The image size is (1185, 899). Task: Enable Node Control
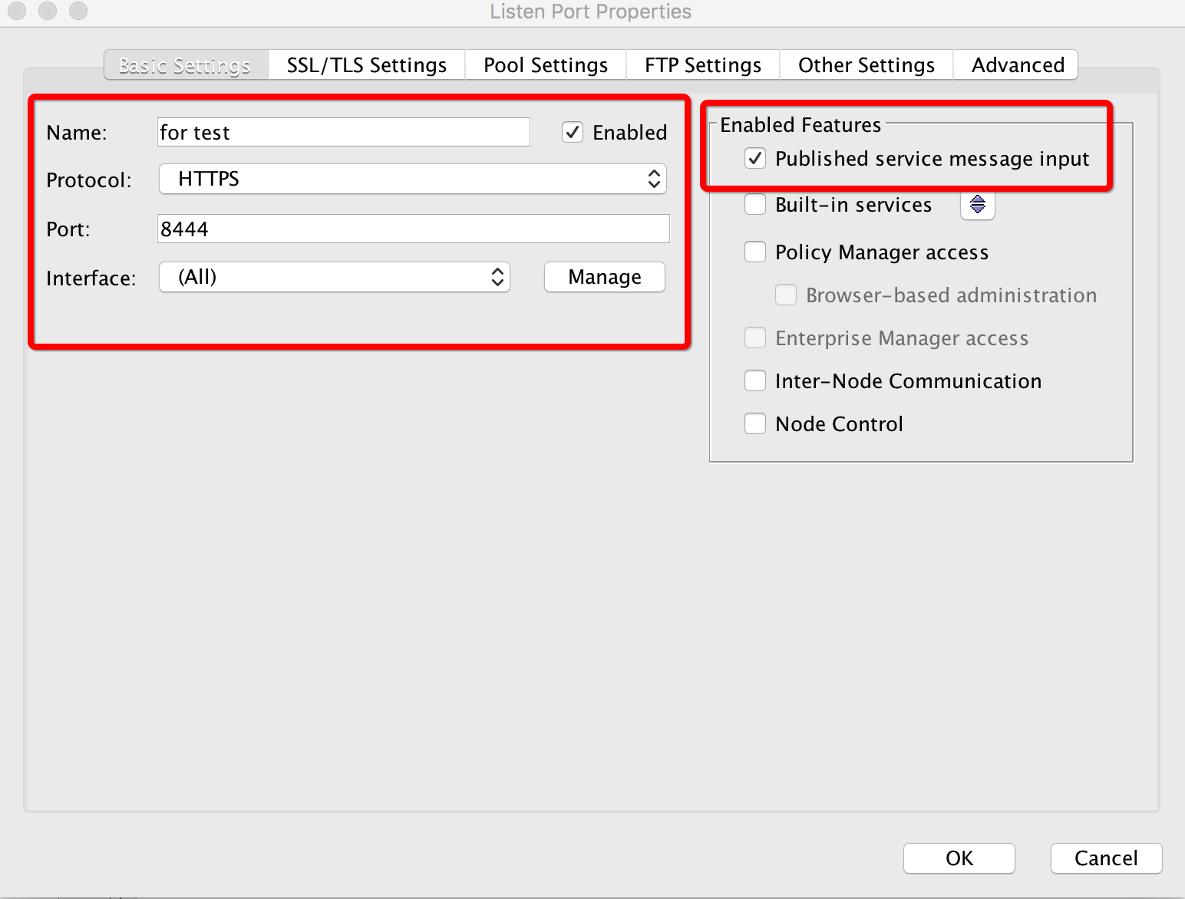(755, 423)
